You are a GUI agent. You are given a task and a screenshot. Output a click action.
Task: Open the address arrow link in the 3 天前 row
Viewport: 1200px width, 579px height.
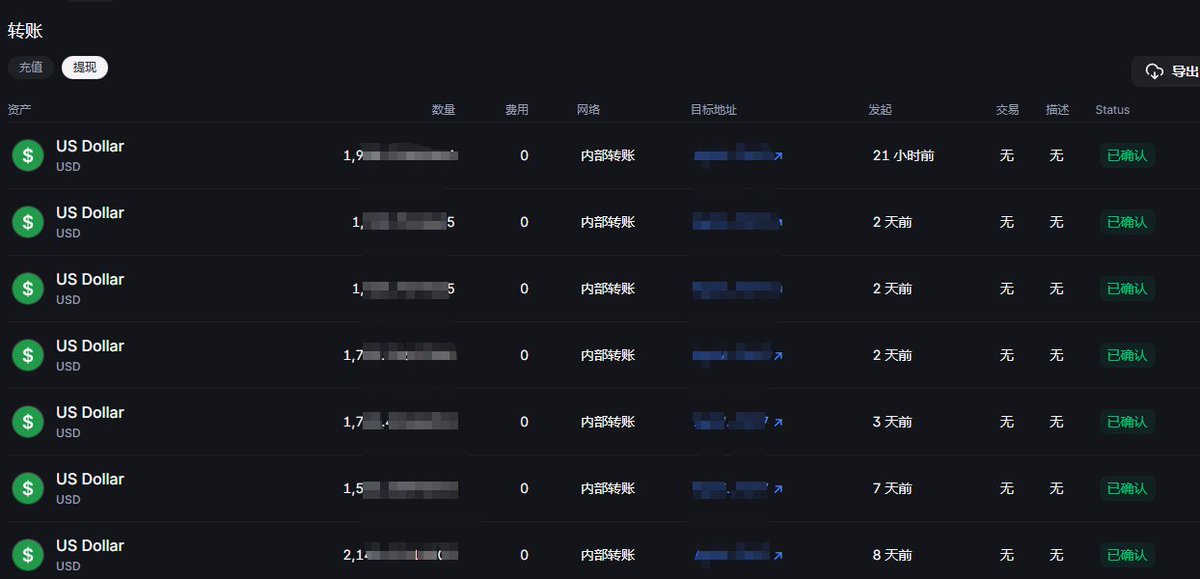[778, 423]
